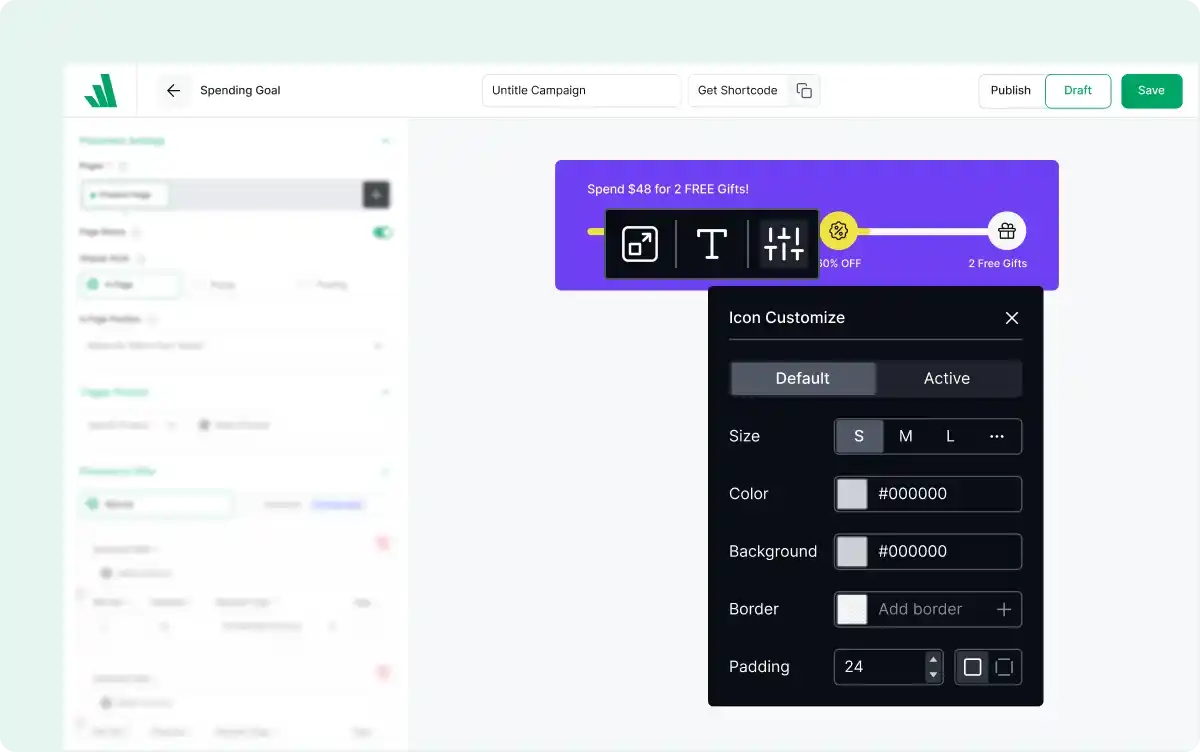Click the "2 Free Gifts" label
This screenshot has width=1200, height=752.
997,264
